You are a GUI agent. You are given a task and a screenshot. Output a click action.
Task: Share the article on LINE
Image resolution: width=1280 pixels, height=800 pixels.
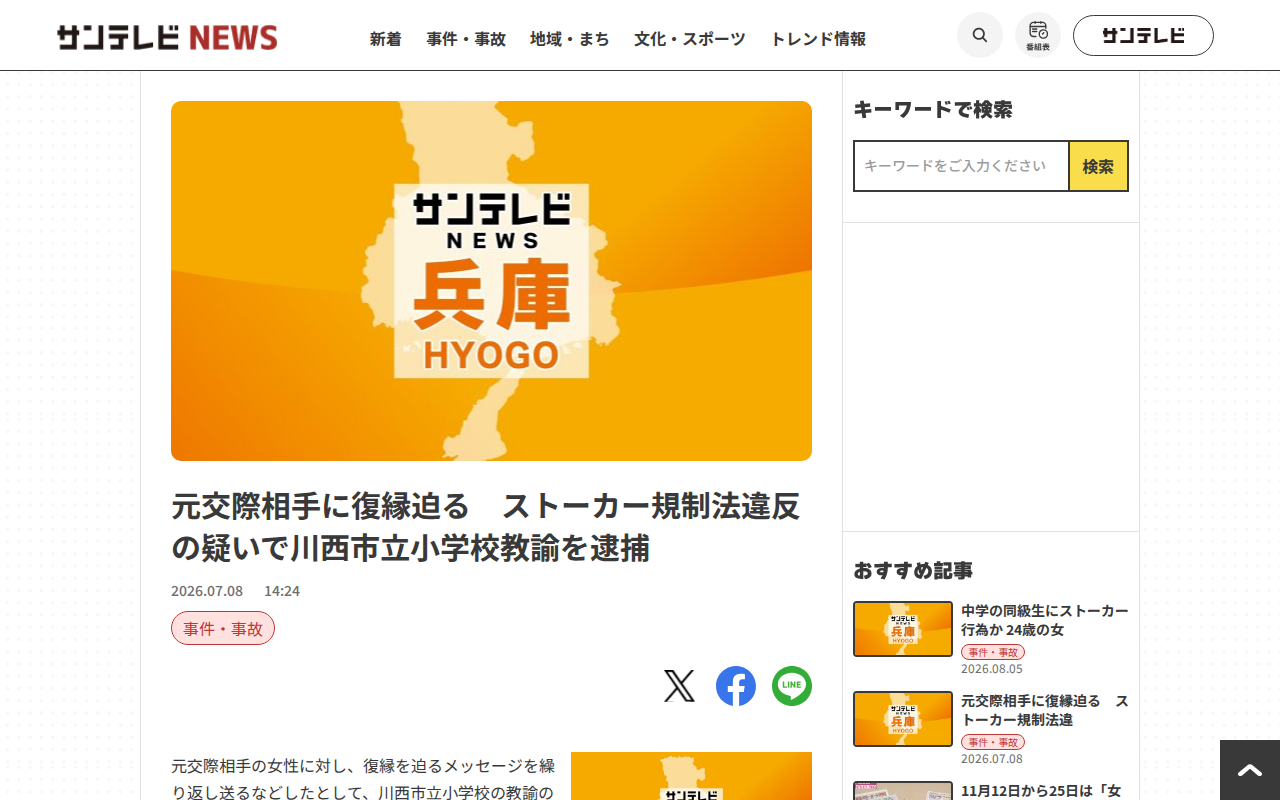pyautogui.click(x=792, y=686)
